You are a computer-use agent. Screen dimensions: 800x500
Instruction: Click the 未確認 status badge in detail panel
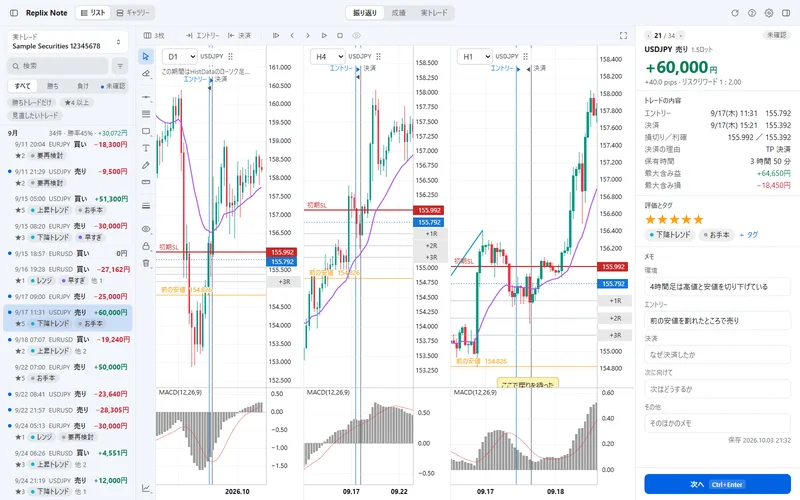pos(777,35)
